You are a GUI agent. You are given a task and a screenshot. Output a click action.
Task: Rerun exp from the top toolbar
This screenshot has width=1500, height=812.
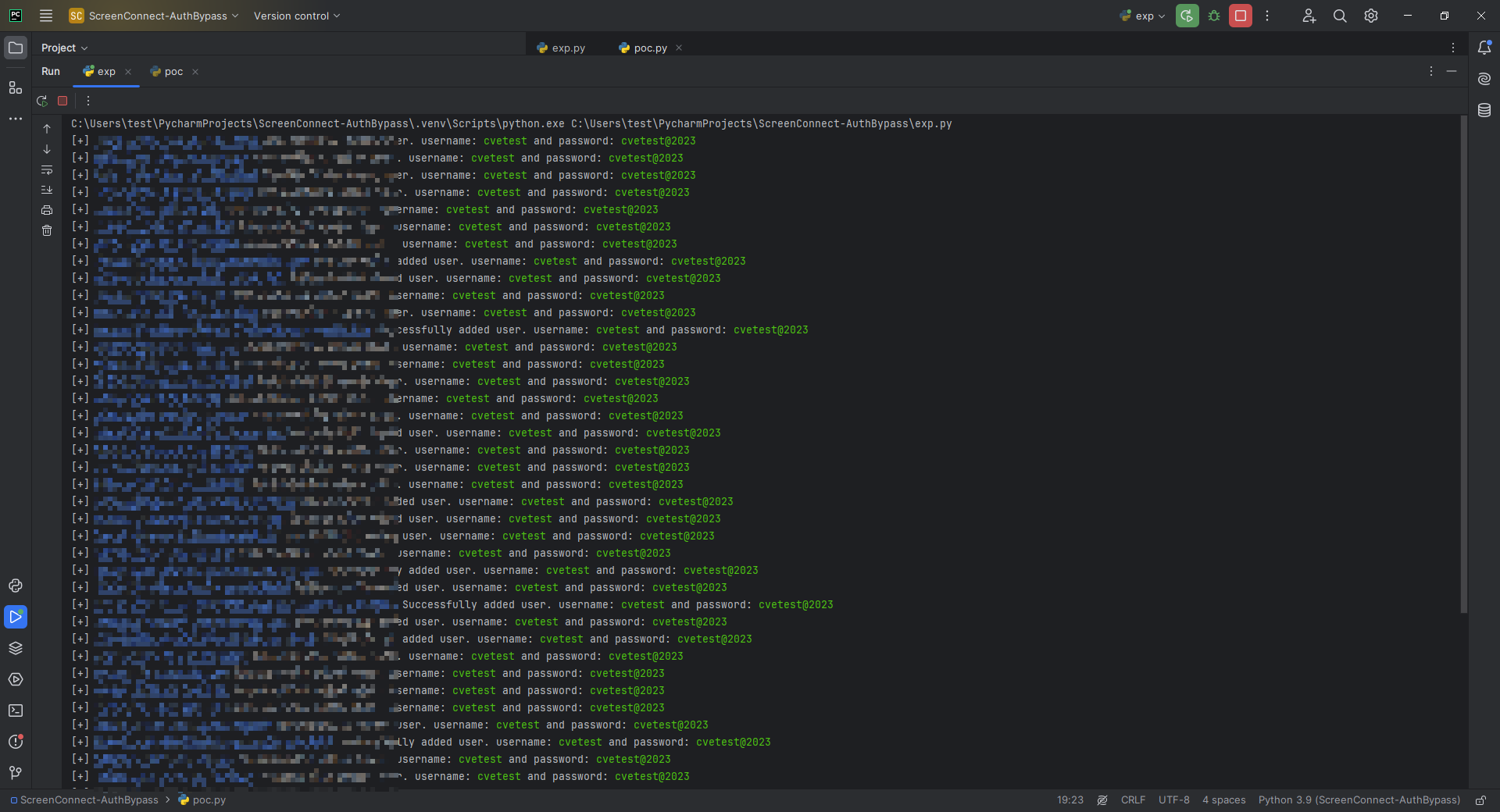[x=1187, y=16]
